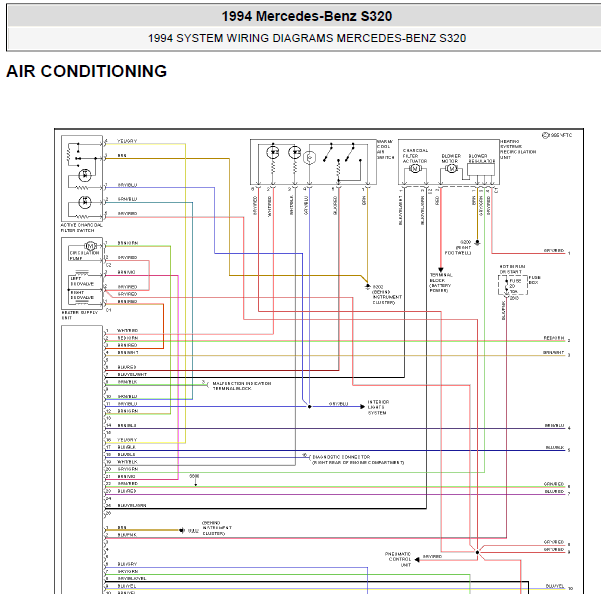Click the "LEFT DUOVALVE" label
Image resolution: width=601 pixels, height=594 pixels.
point(82,281)
